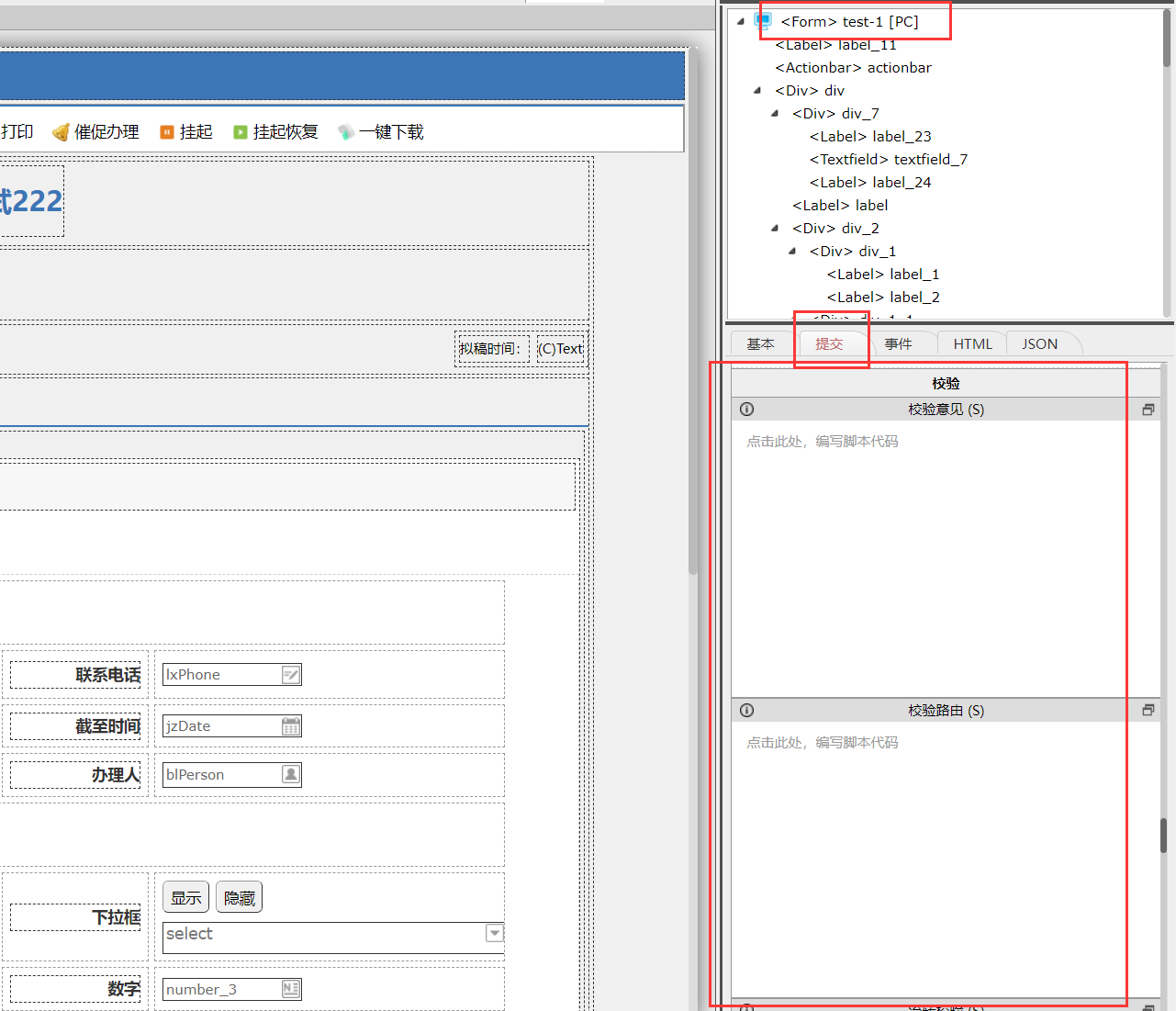Viewport: 1176px width, 1011px height.
Task: Switch to the 事件 tab
Action: (899, 343)
